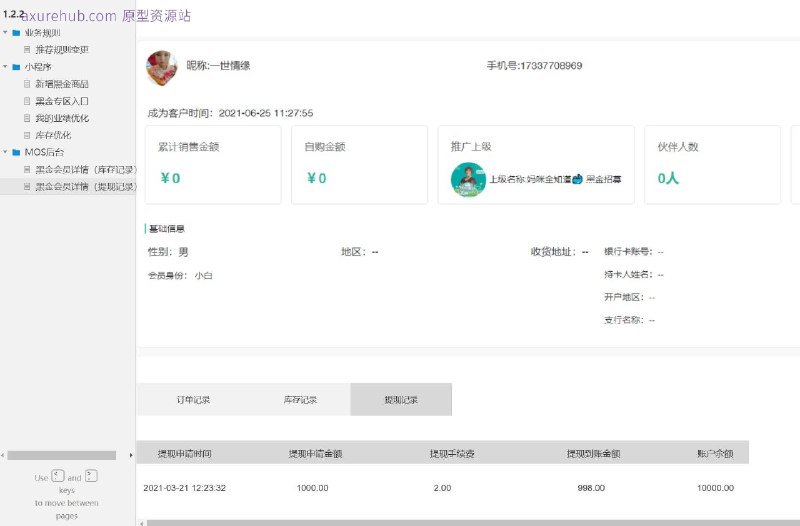This screenshot has height=526, width=800.
Task: Click the 推广上级 round avatar
Action: 468,179
